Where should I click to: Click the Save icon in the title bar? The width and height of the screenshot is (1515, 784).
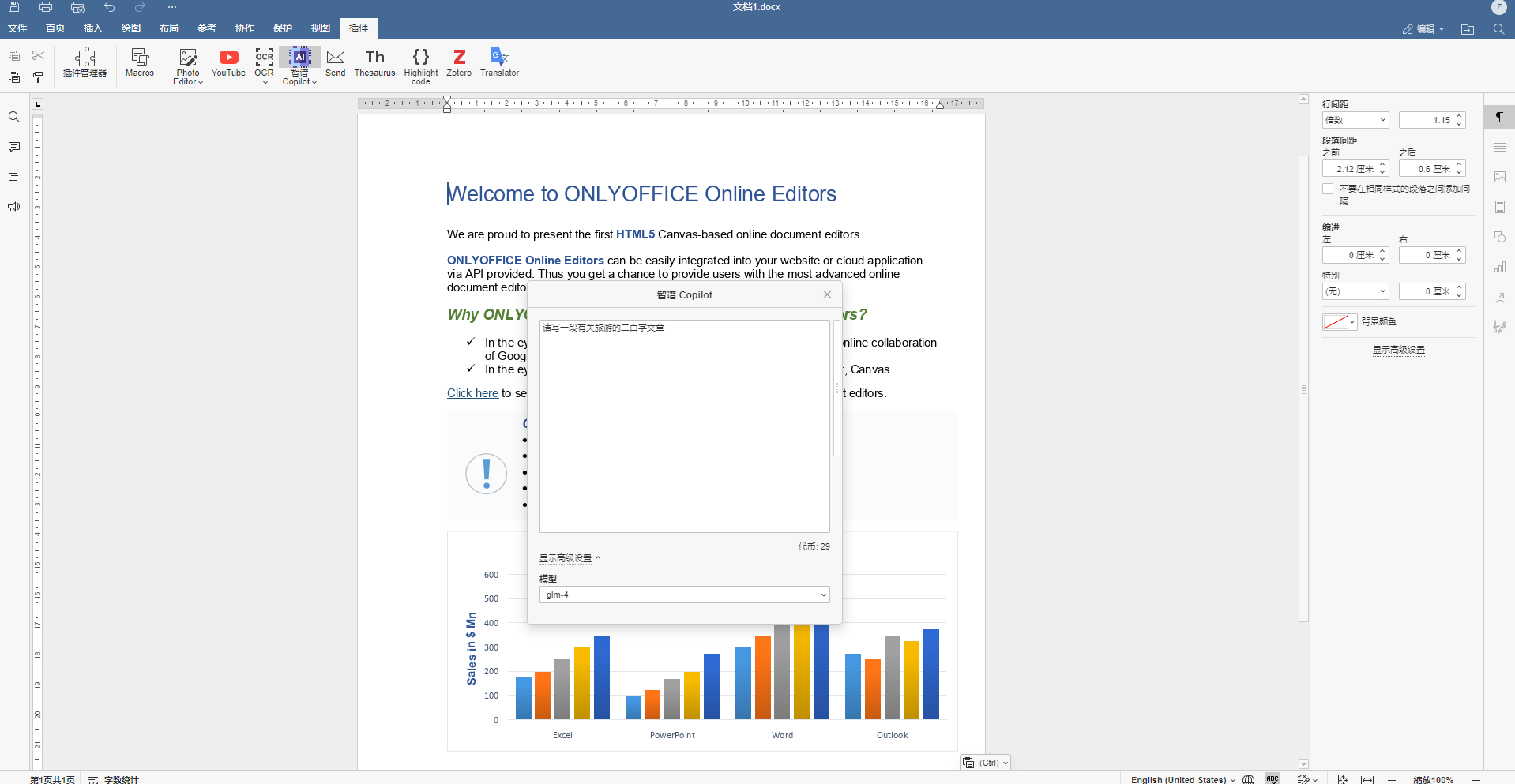point(14,7)
